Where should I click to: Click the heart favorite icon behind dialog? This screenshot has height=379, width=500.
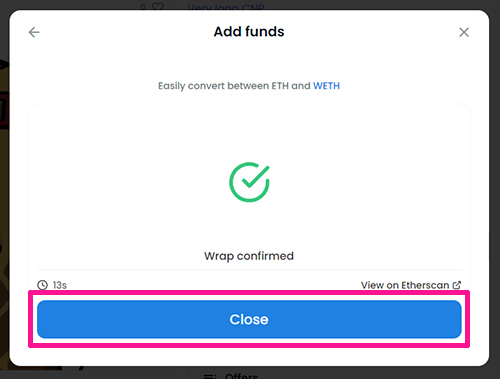click(158, 6)
